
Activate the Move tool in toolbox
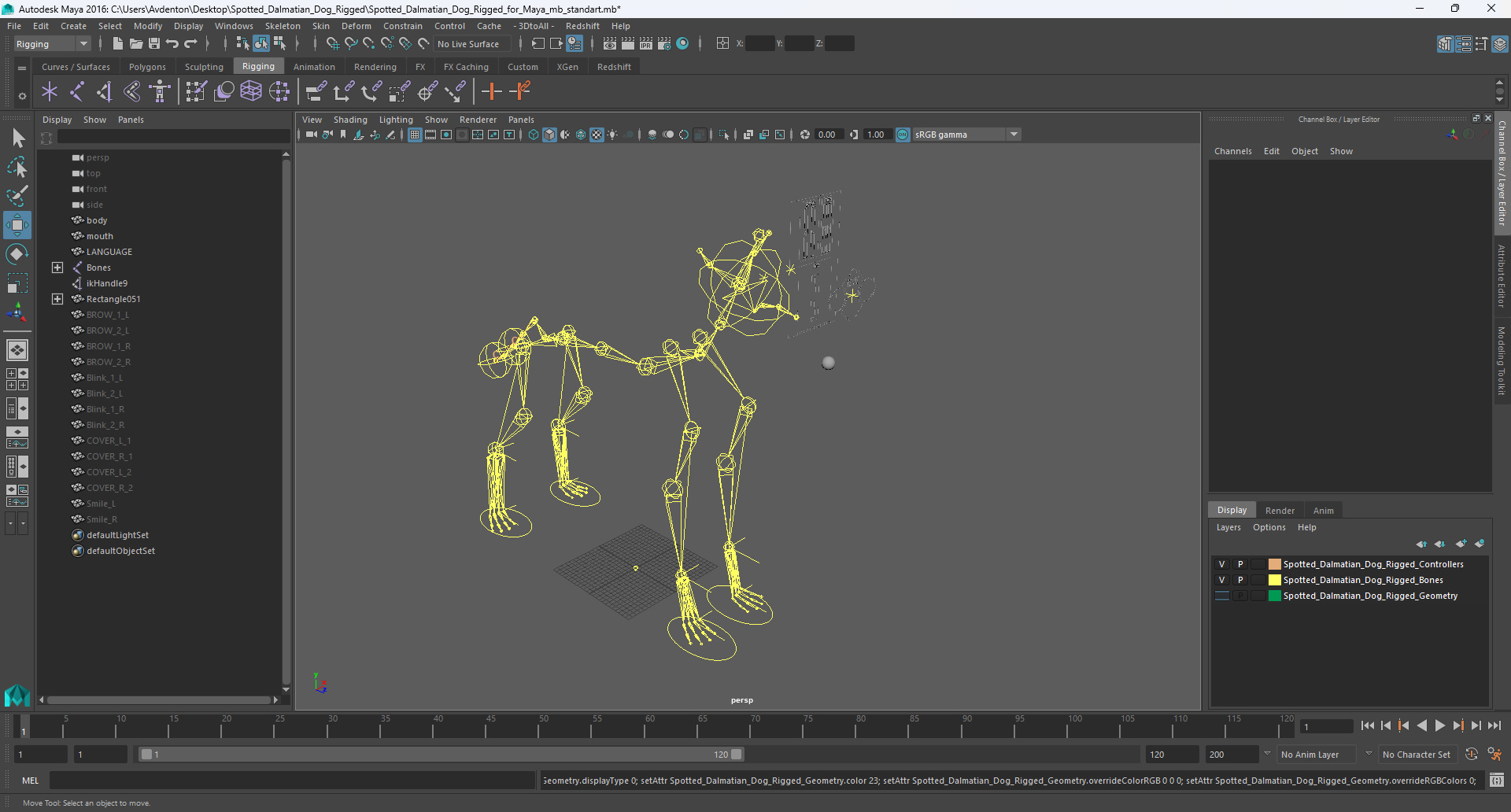pos(17,225)
